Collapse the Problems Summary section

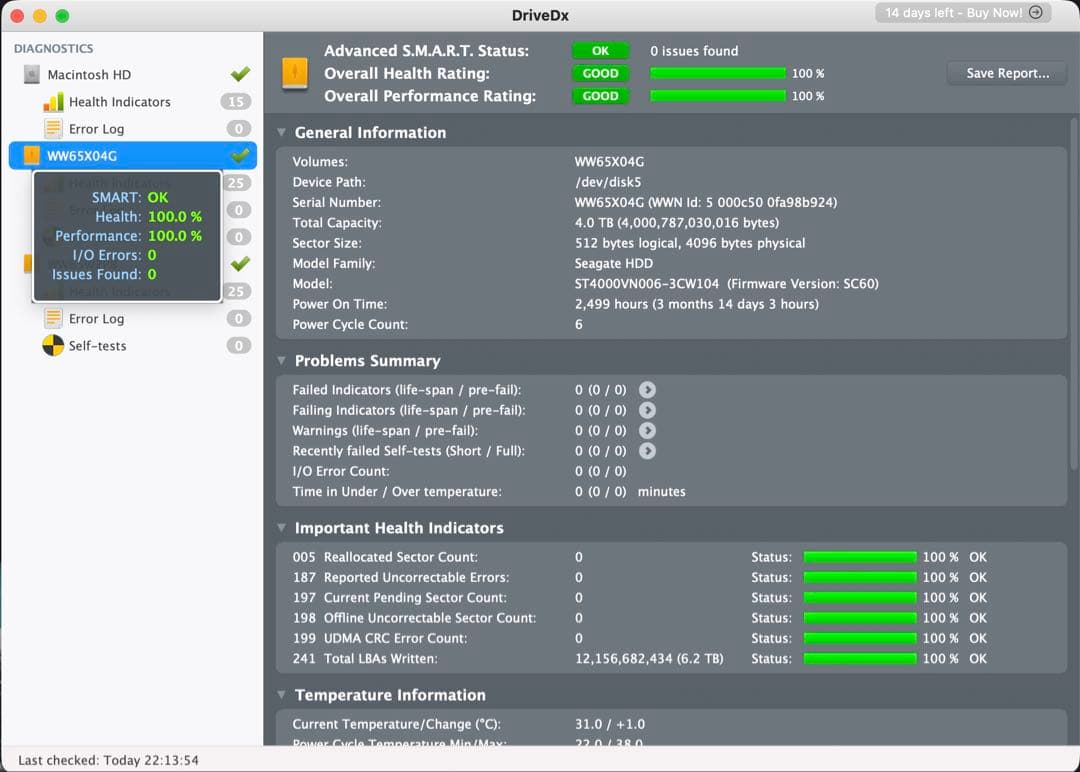[282, 360]
